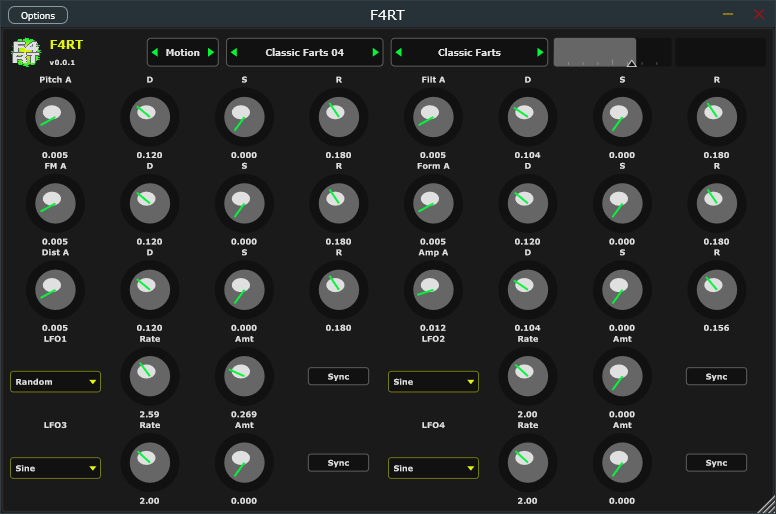
Task: Click the Motion category selector
Action: pos(183,52)
